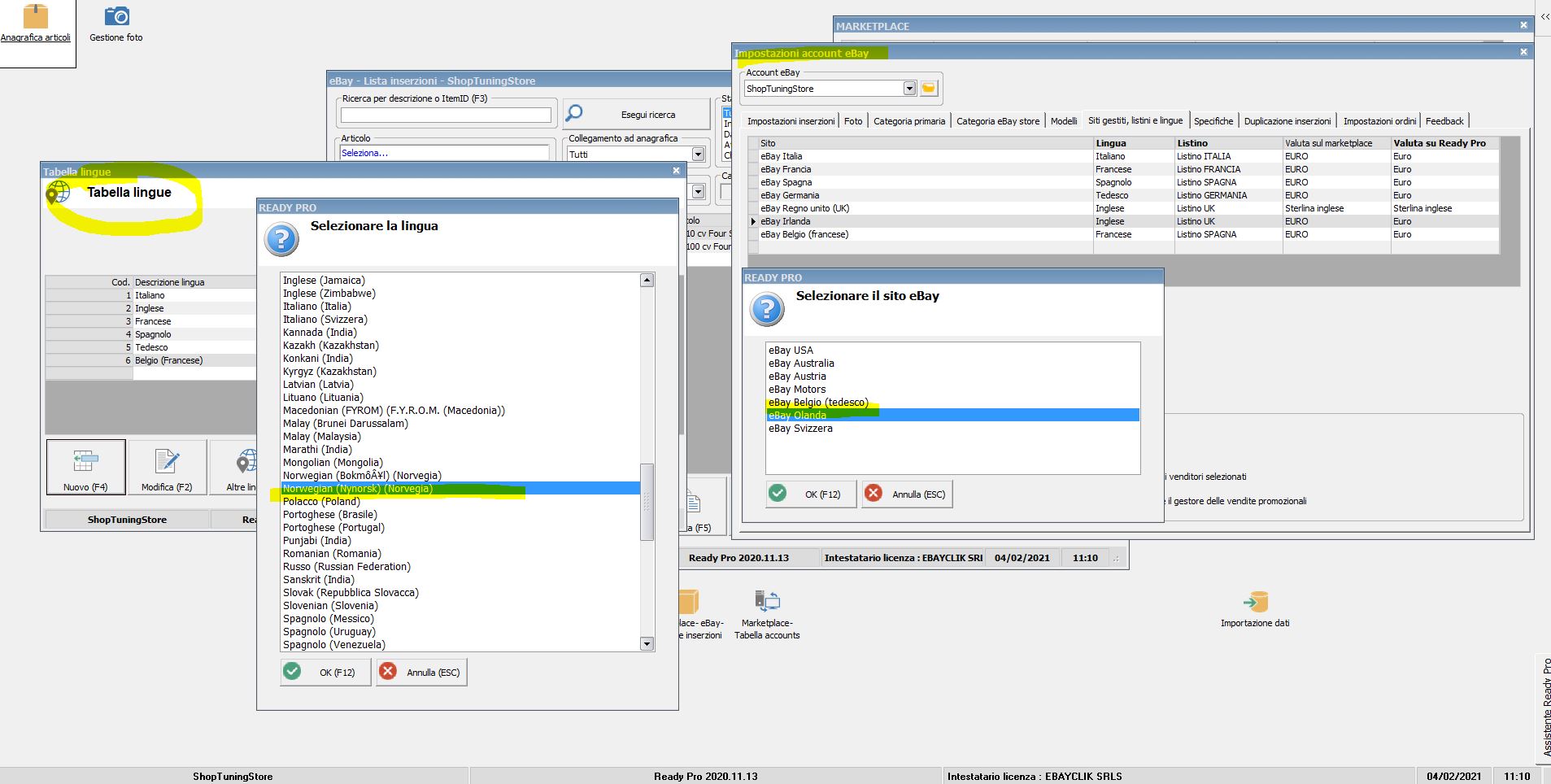Screen dimensions: 1551x784
Task: Click language list scrollbar thumb
Action: (647, 501)
